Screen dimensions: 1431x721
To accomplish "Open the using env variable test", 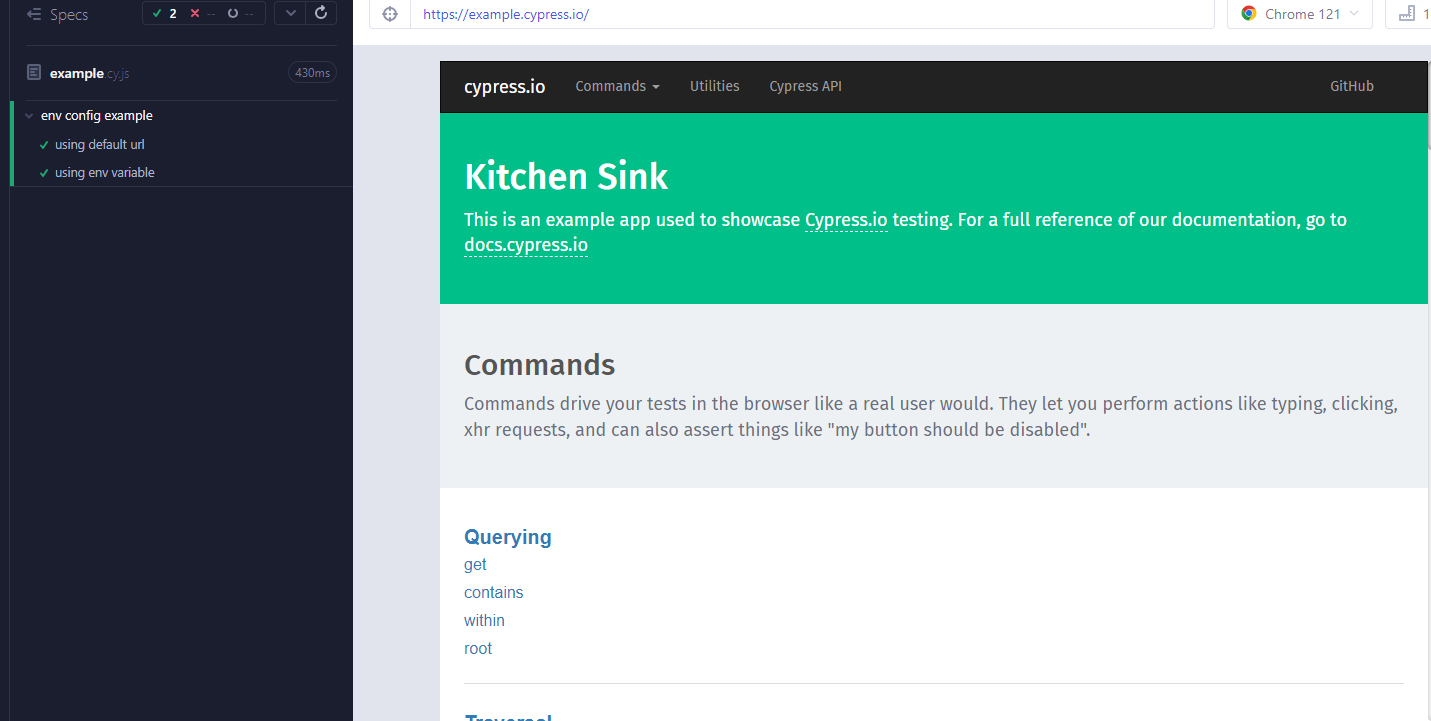I will coord(105,173).
